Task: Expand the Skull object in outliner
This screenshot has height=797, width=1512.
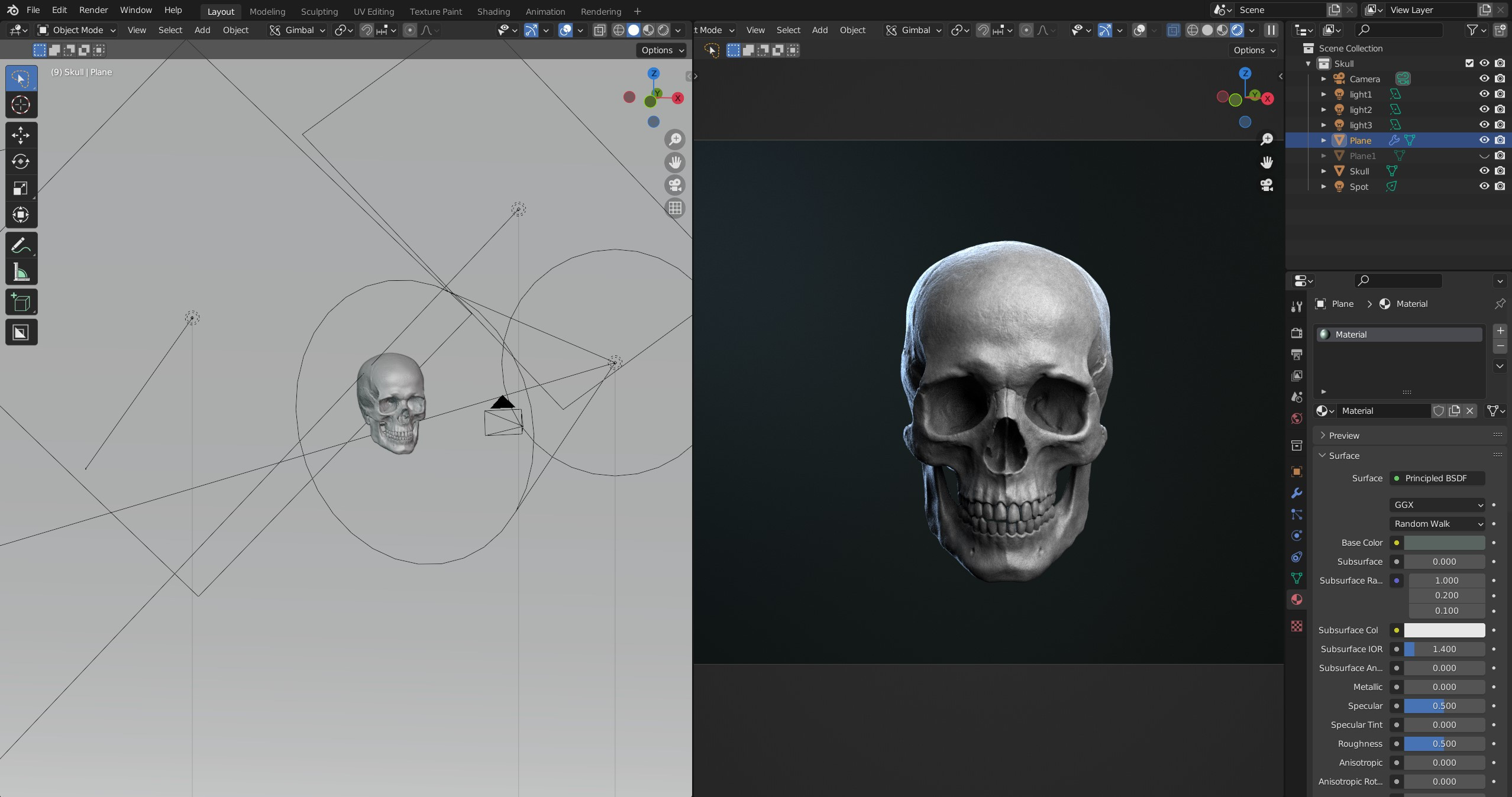Action: [1323, 171]
